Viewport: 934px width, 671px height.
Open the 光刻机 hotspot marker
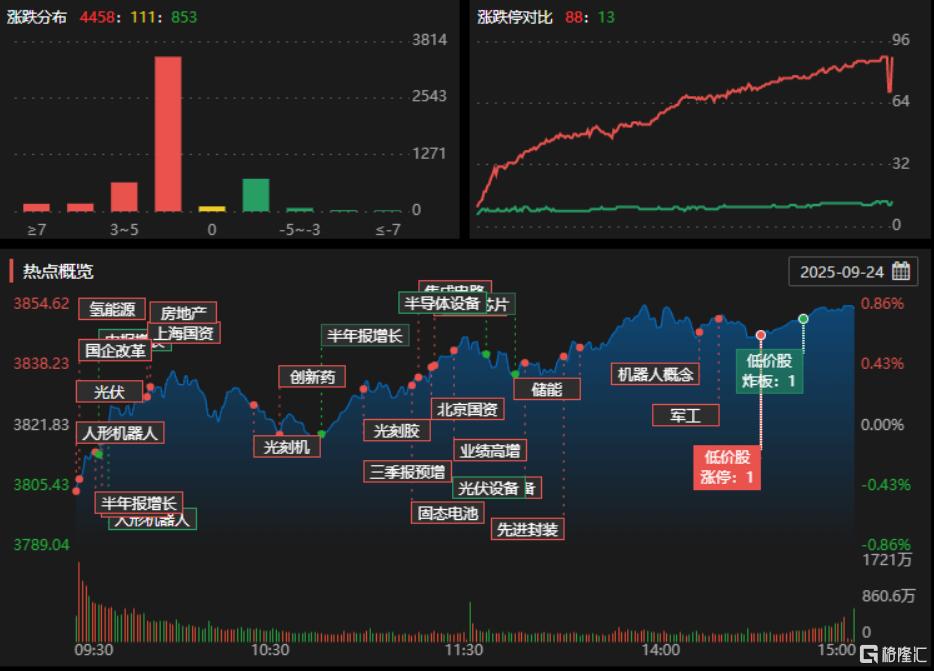point(287,446)
